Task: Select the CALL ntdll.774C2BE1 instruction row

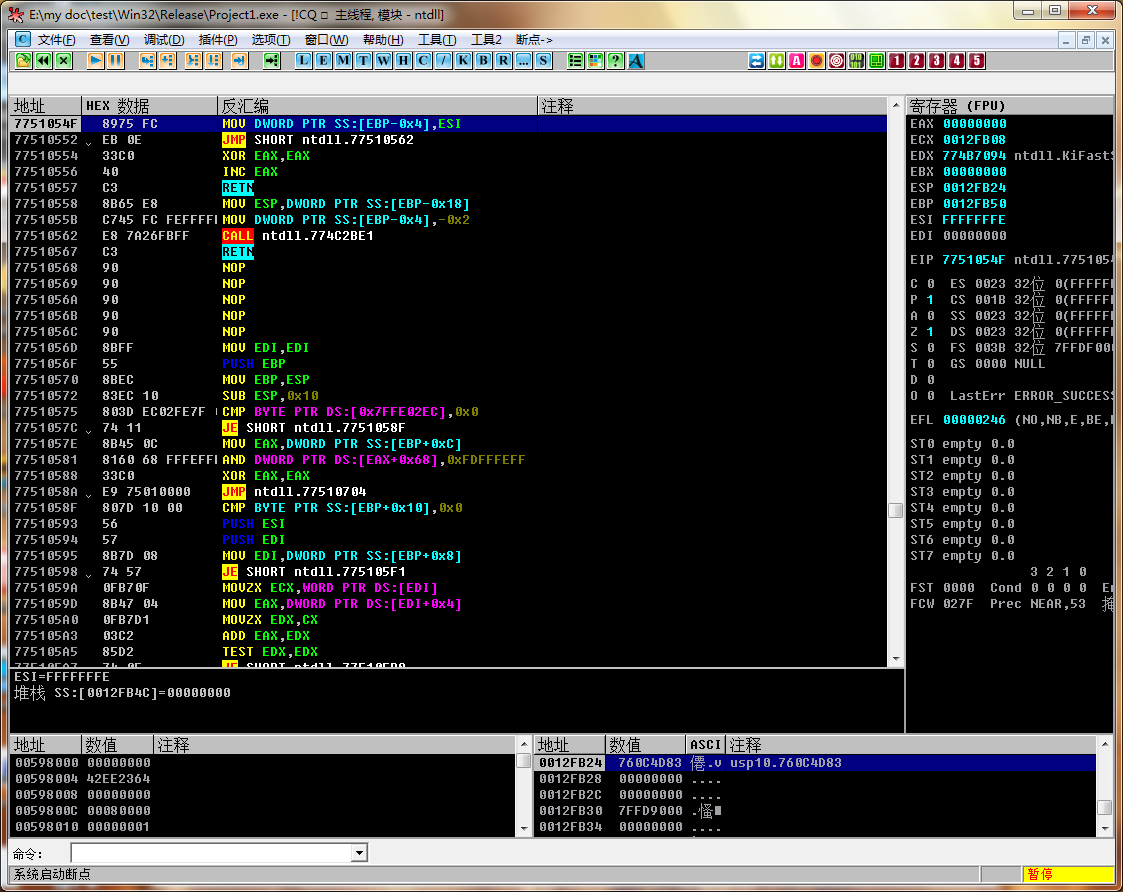Action: pos(449,236)
